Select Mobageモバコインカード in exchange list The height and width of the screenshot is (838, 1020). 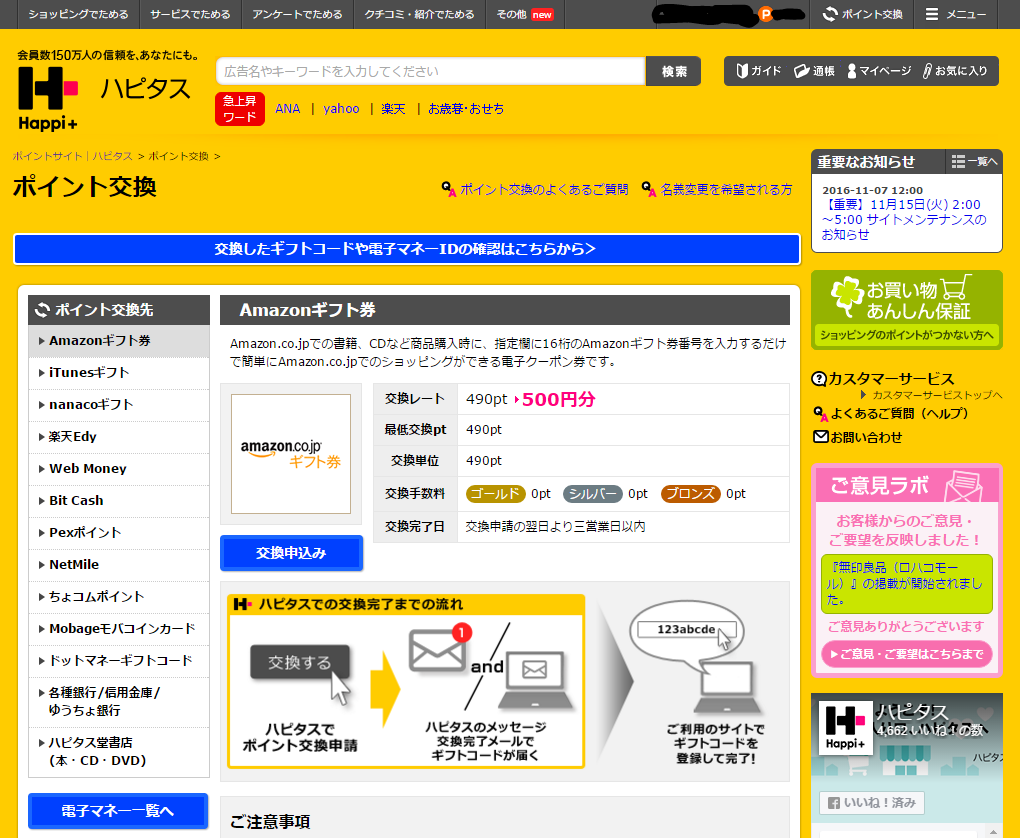pyautogui.click(x=119, y=628)
